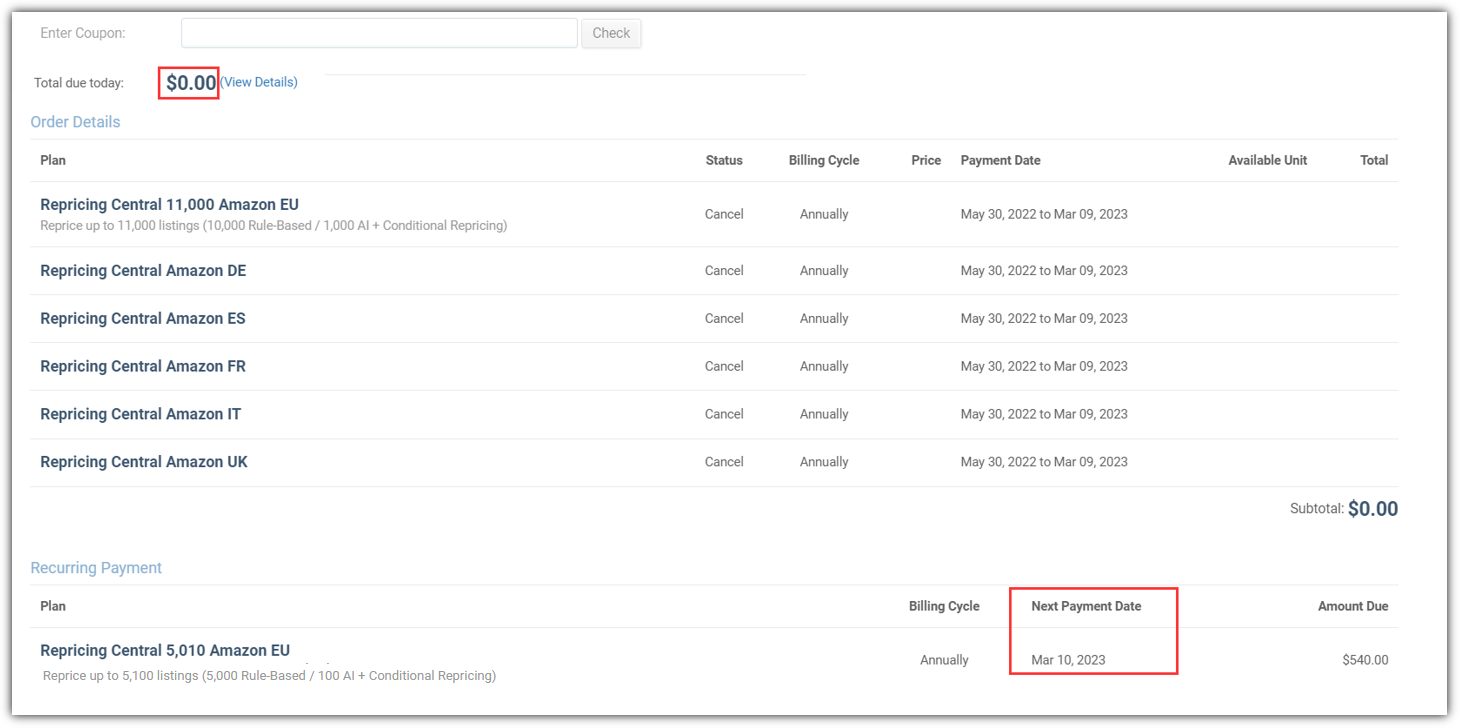Click the Next Payment Date column header

click(x=1086, y=606)
